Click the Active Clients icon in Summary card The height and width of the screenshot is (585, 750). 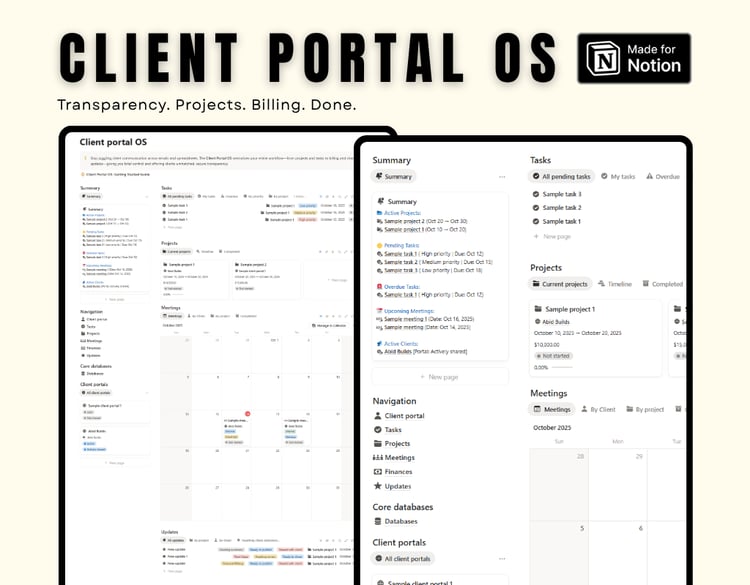click(379, 343)
